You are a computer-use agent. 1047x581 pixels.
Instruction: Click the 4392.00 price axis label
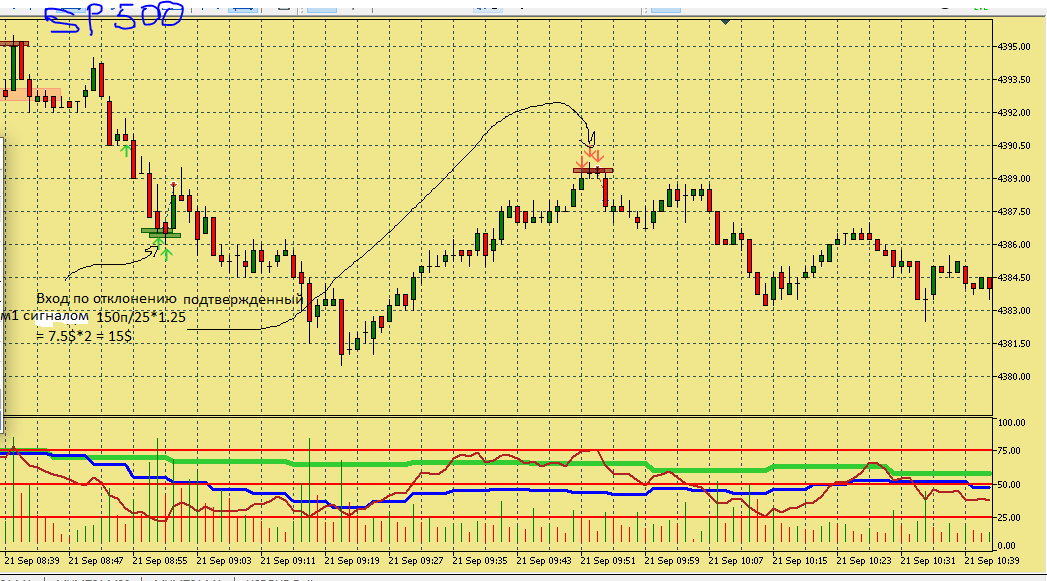1014,113
